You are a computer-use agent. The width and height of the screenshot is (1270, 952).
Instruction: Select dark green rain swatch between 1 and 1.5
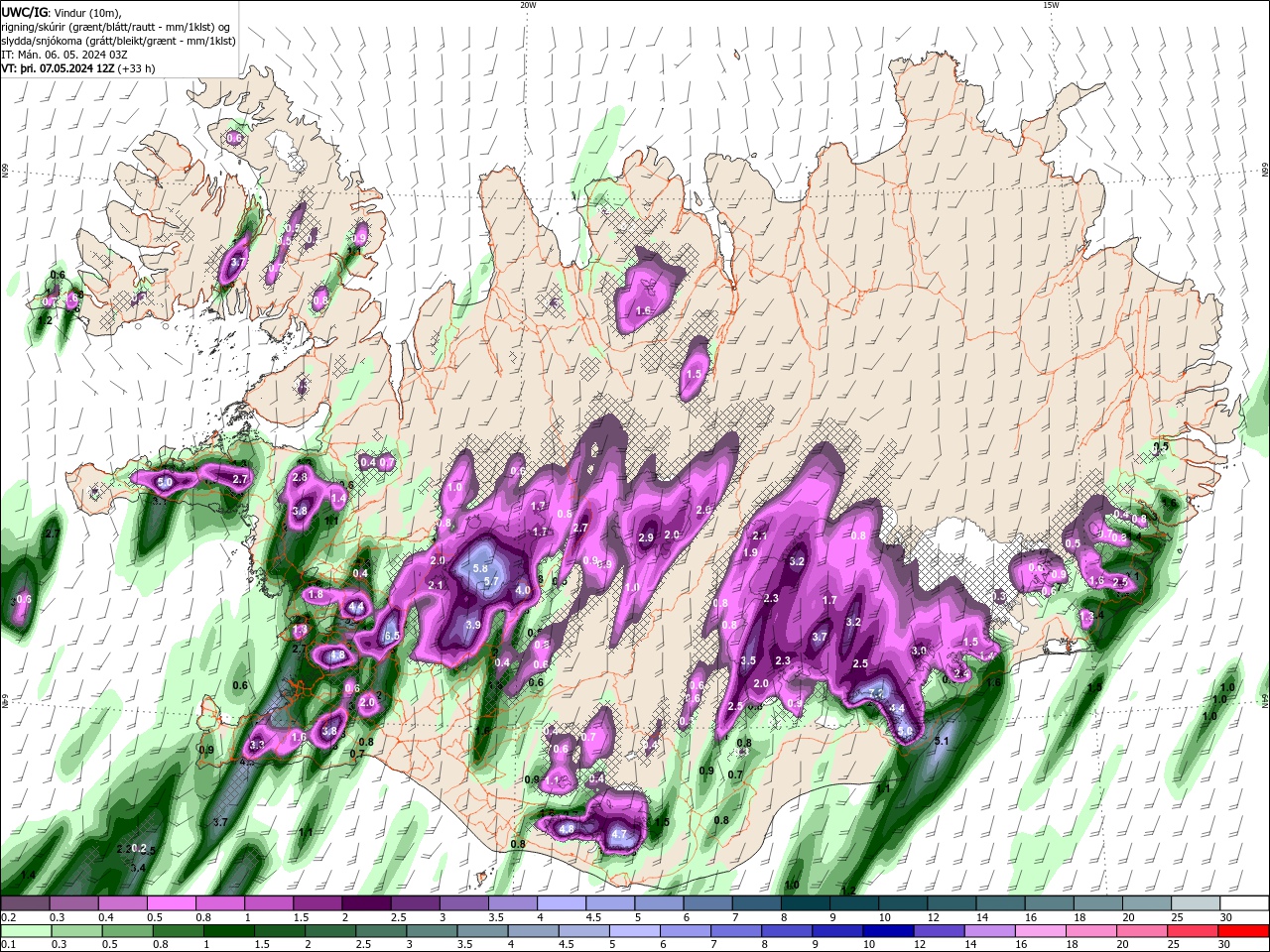(228, 931)
